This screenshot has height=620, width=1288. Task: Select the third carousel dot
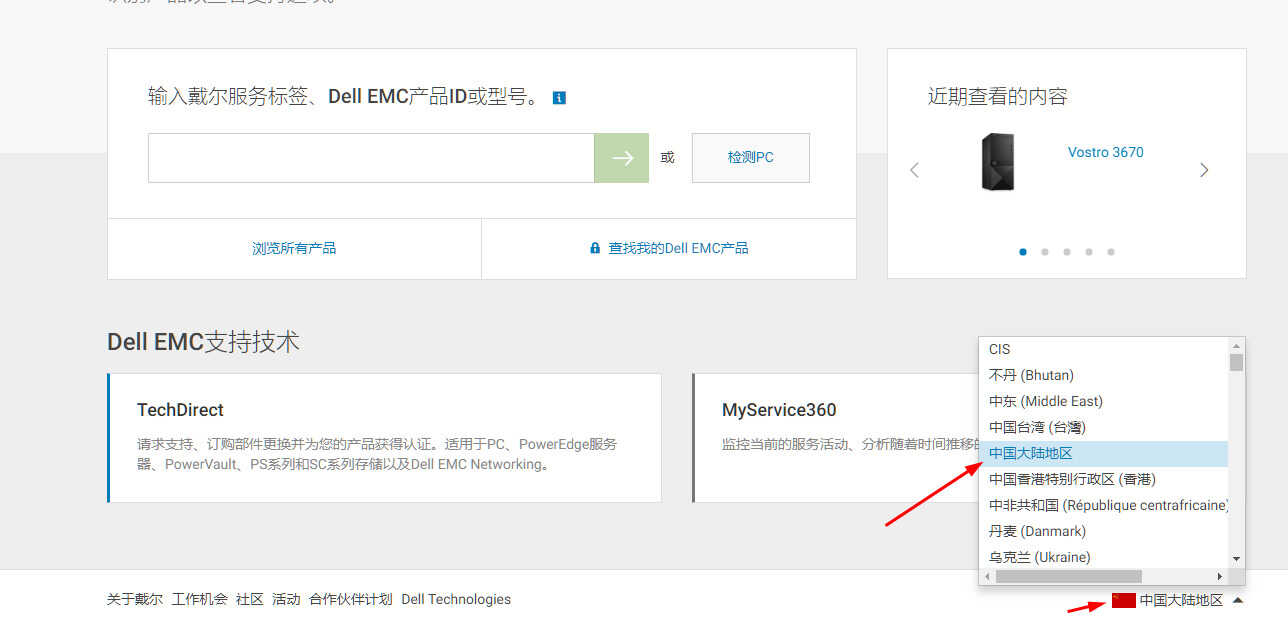pyautogui.click(x=1067, y=252)
